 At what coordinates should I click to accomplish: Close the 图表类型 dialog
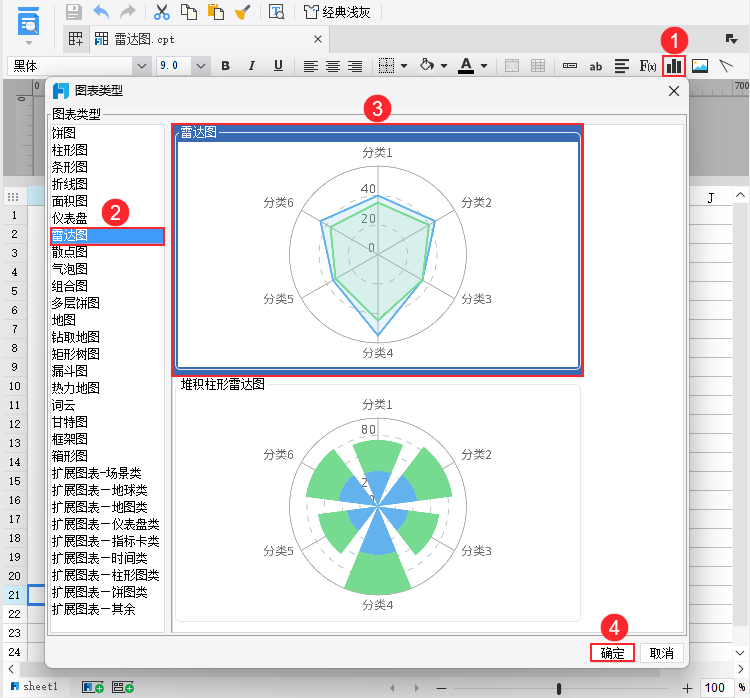tap(673, 91)
